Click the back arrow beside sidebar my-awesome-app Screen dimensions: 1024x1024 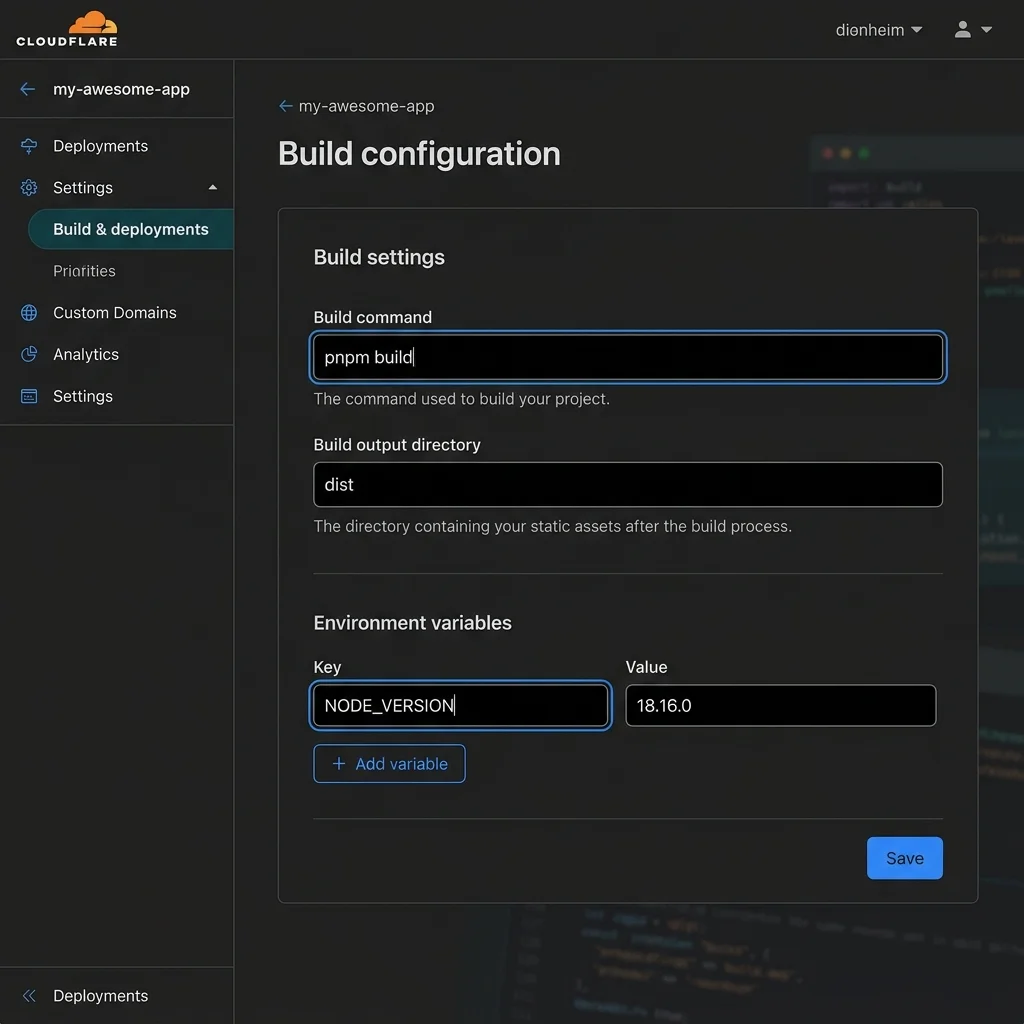(x=27, y=89)
